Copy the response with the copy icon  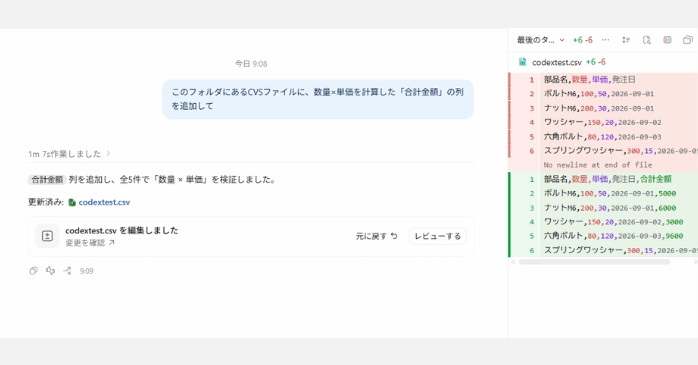point(33,271)
